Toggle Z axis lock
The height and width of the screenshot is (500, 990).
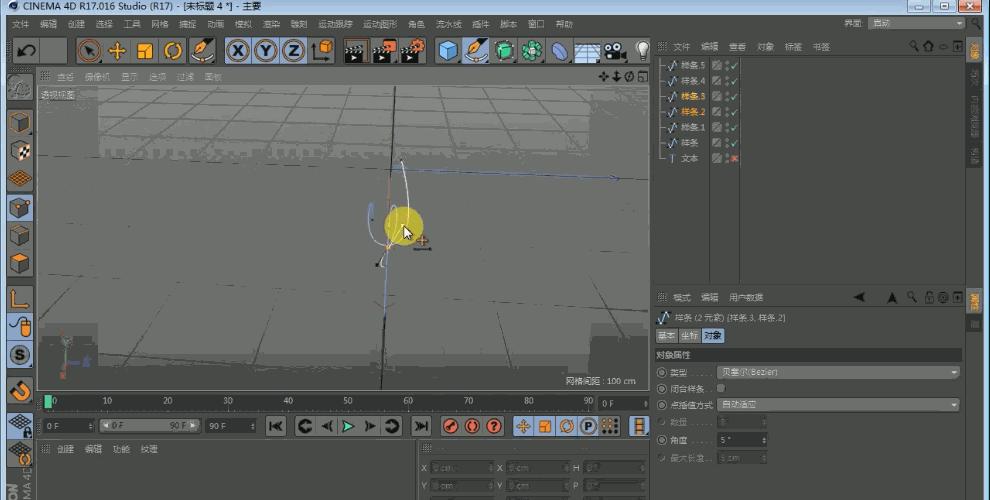(294, 51)
